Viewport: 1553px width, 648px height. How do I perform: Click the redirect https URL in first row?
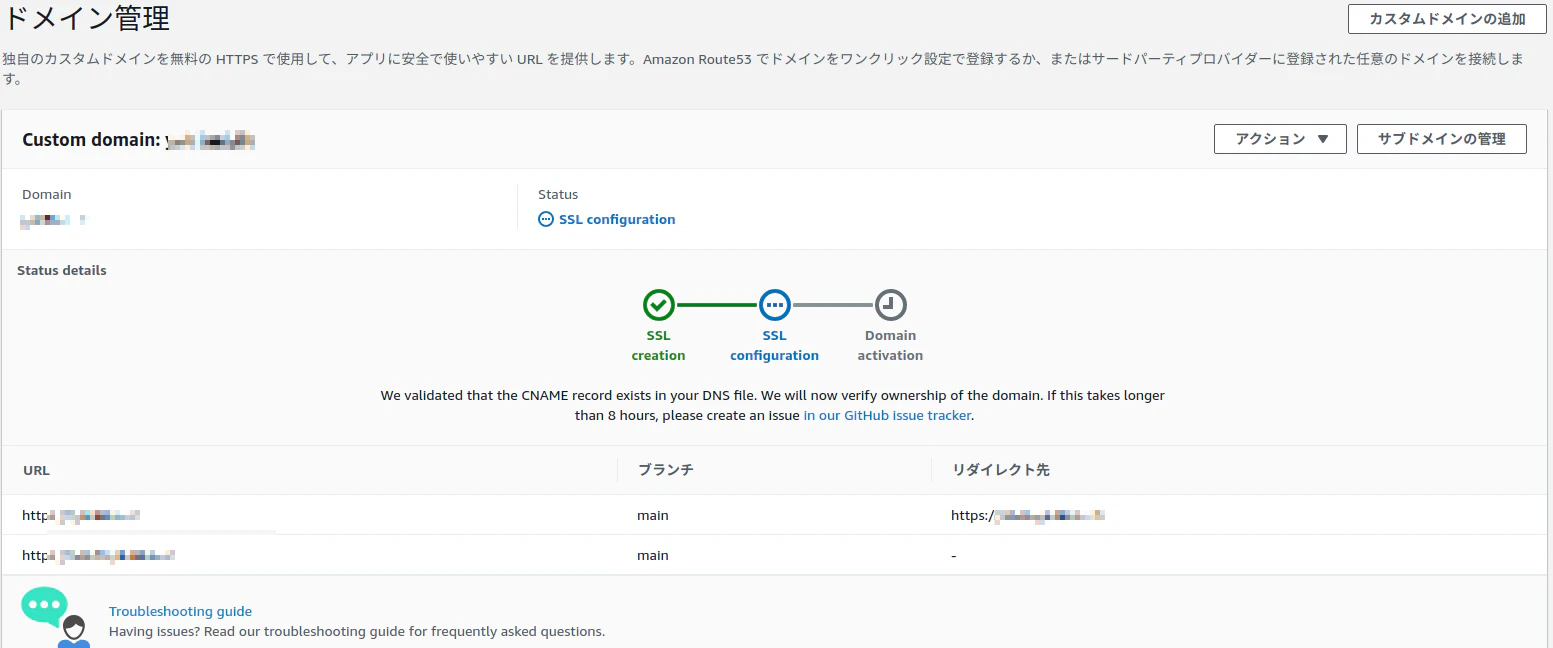point(1027,516)
